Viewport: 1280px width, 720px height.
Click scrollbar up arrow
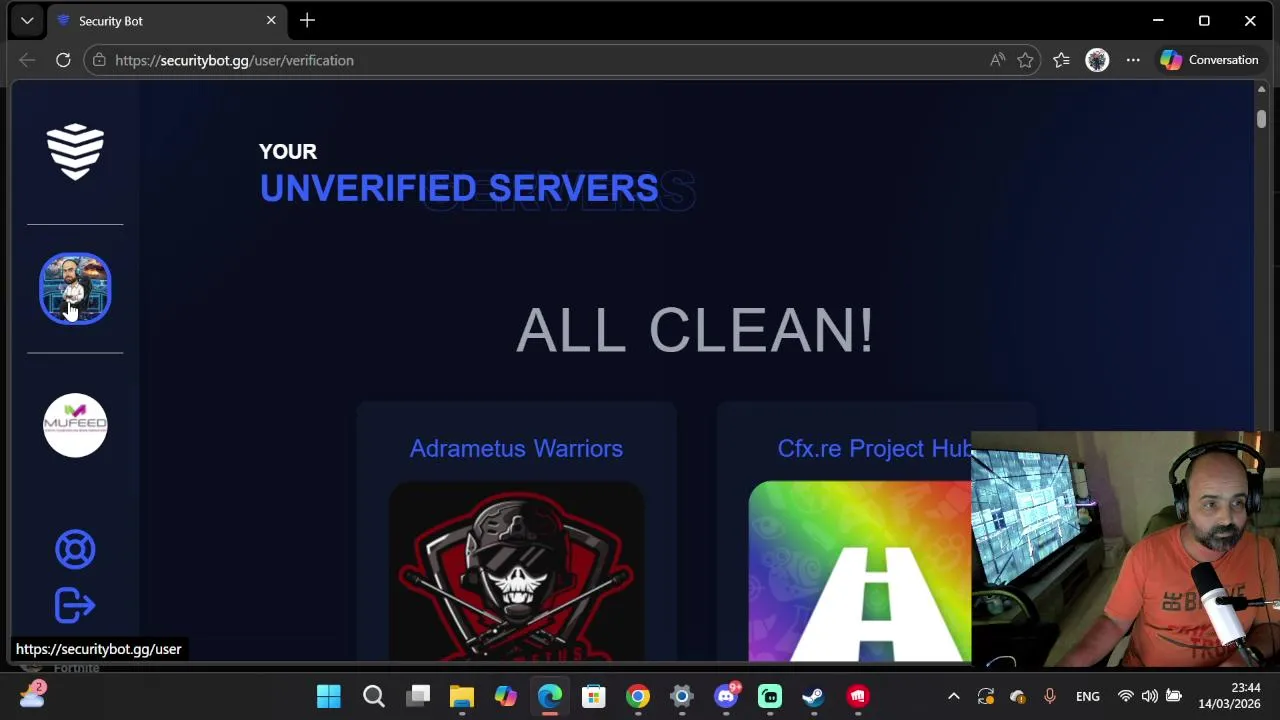coord(1261,89)
